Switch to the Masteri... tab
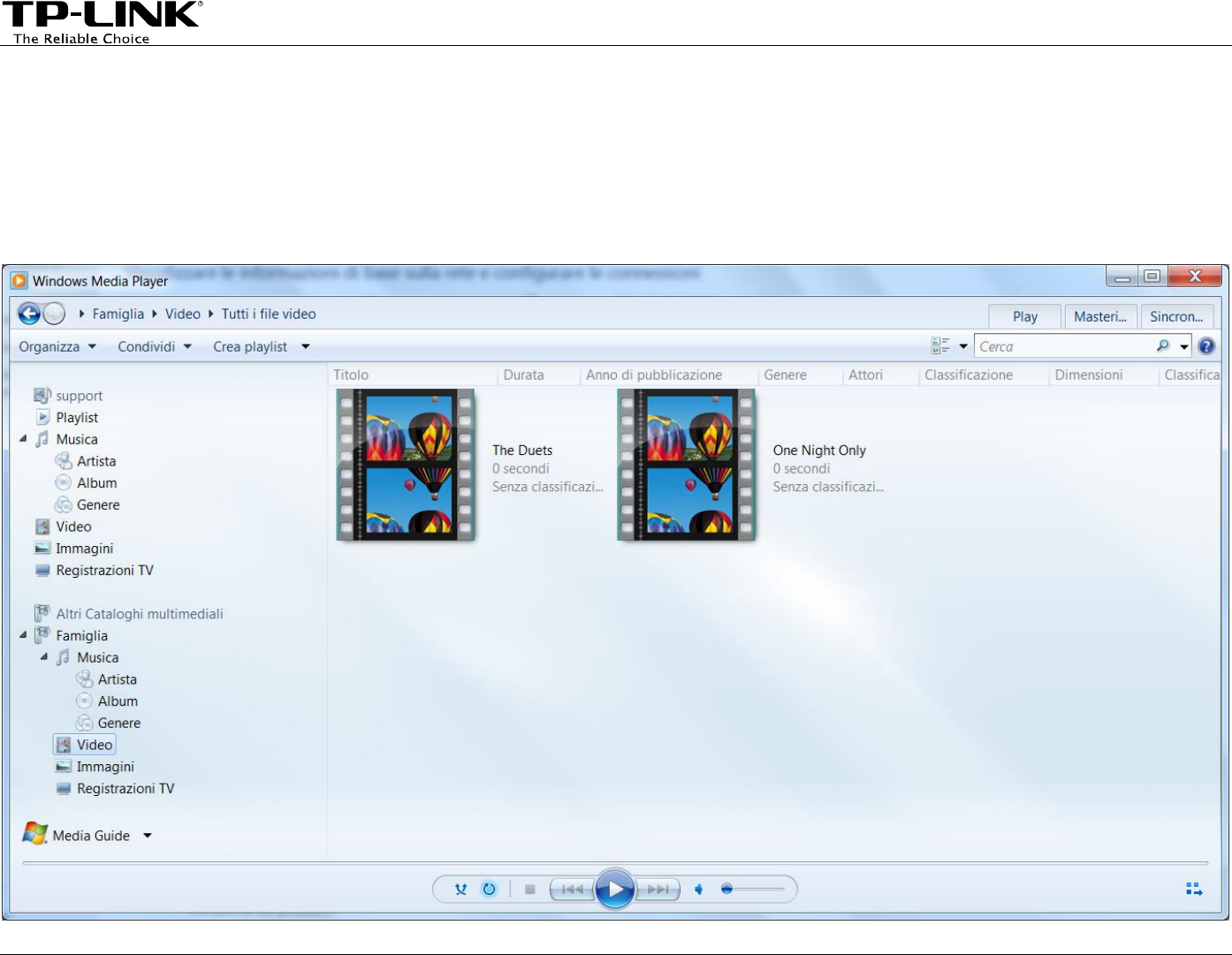1232x955 pixels. [x=1100, y=316]
